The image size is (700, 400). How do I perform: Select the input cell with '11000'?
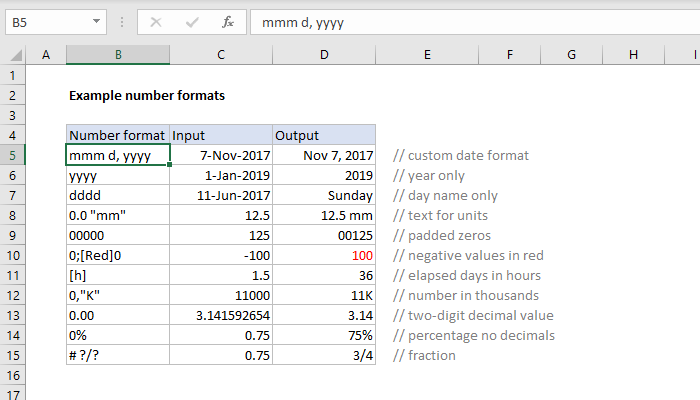pyautogui.click(x=221, y=295)
